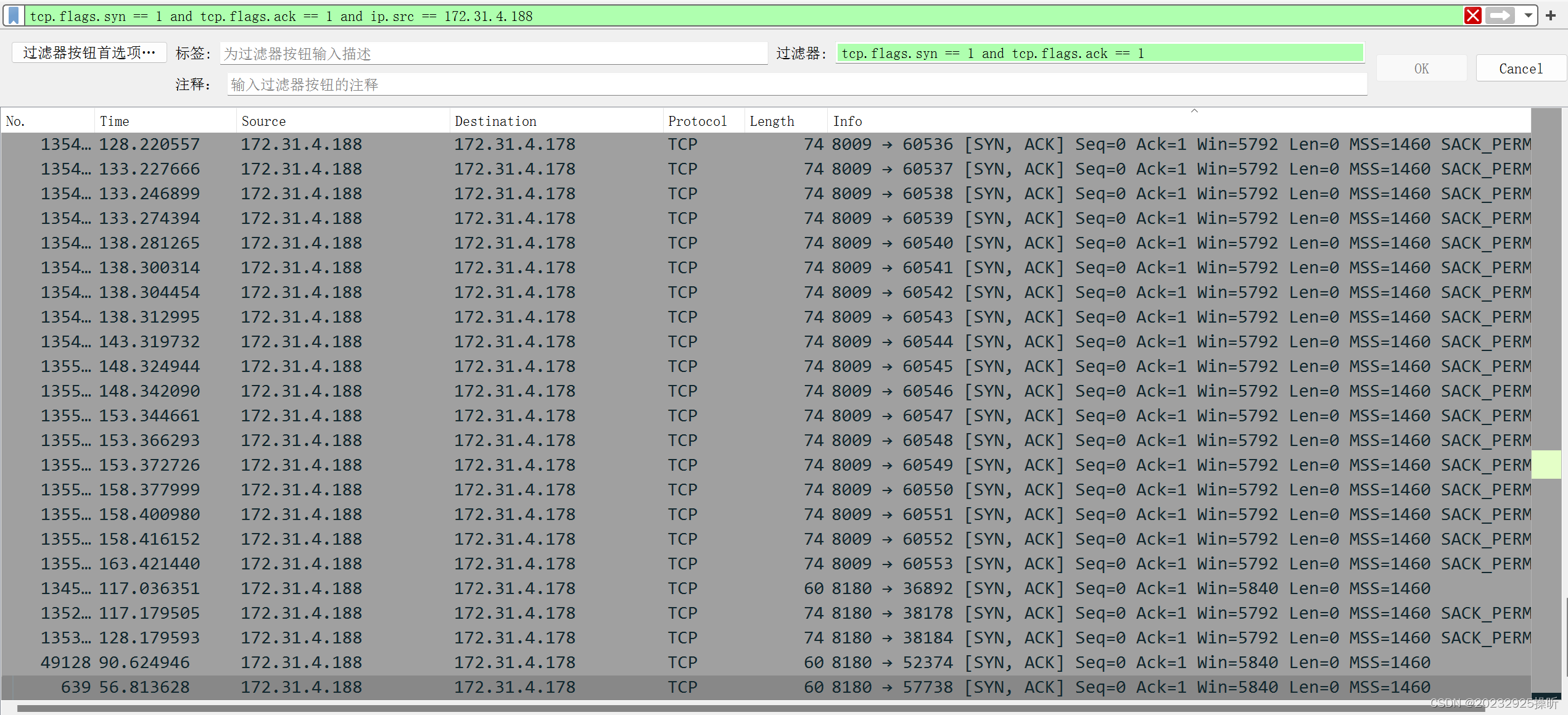The width and height of the screenshot is (1568, 715).
Task: Cancel the filter button dialog
Action: coord(1521,68)
